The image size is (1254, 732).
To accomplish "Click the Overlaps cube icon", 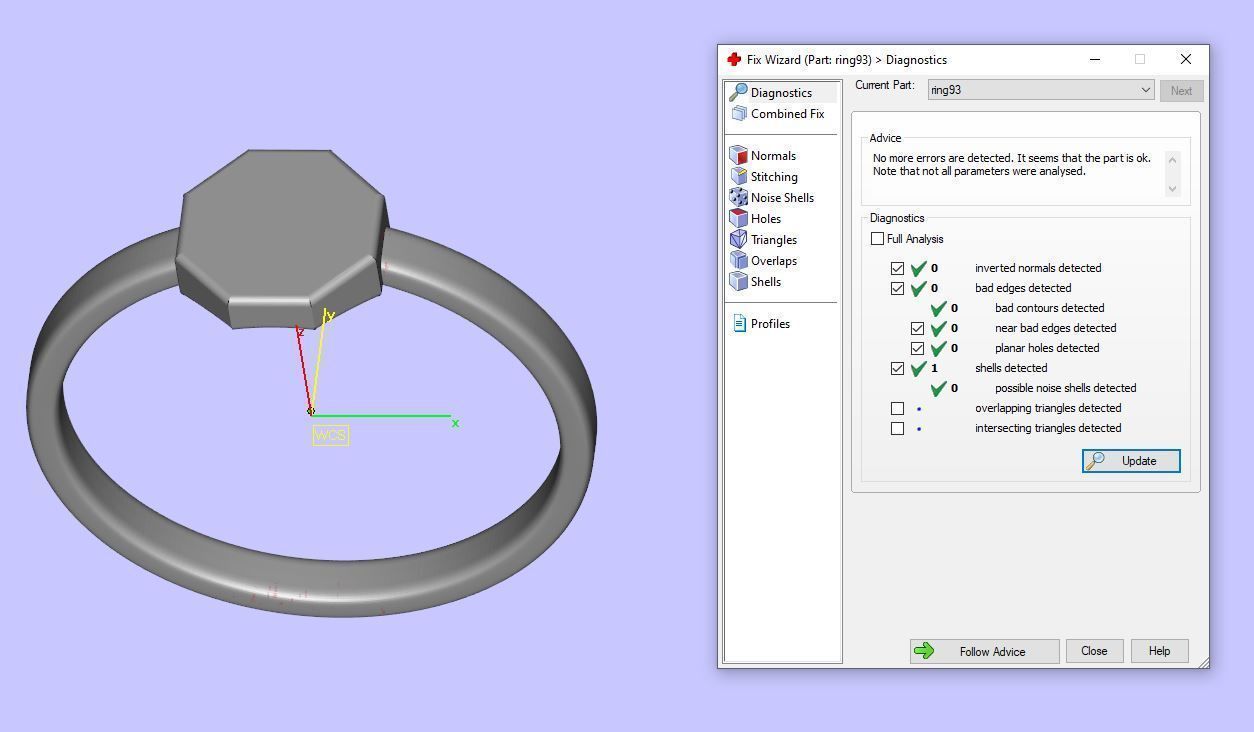I will point(739,260).
